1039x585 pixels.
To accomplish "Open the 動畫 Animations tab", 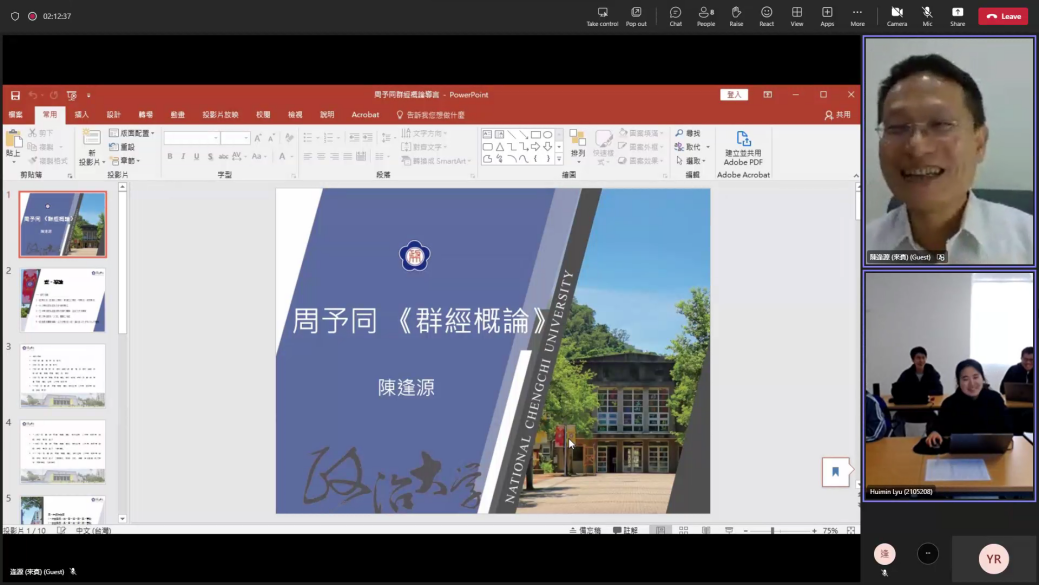I will (x=178, y=115).
